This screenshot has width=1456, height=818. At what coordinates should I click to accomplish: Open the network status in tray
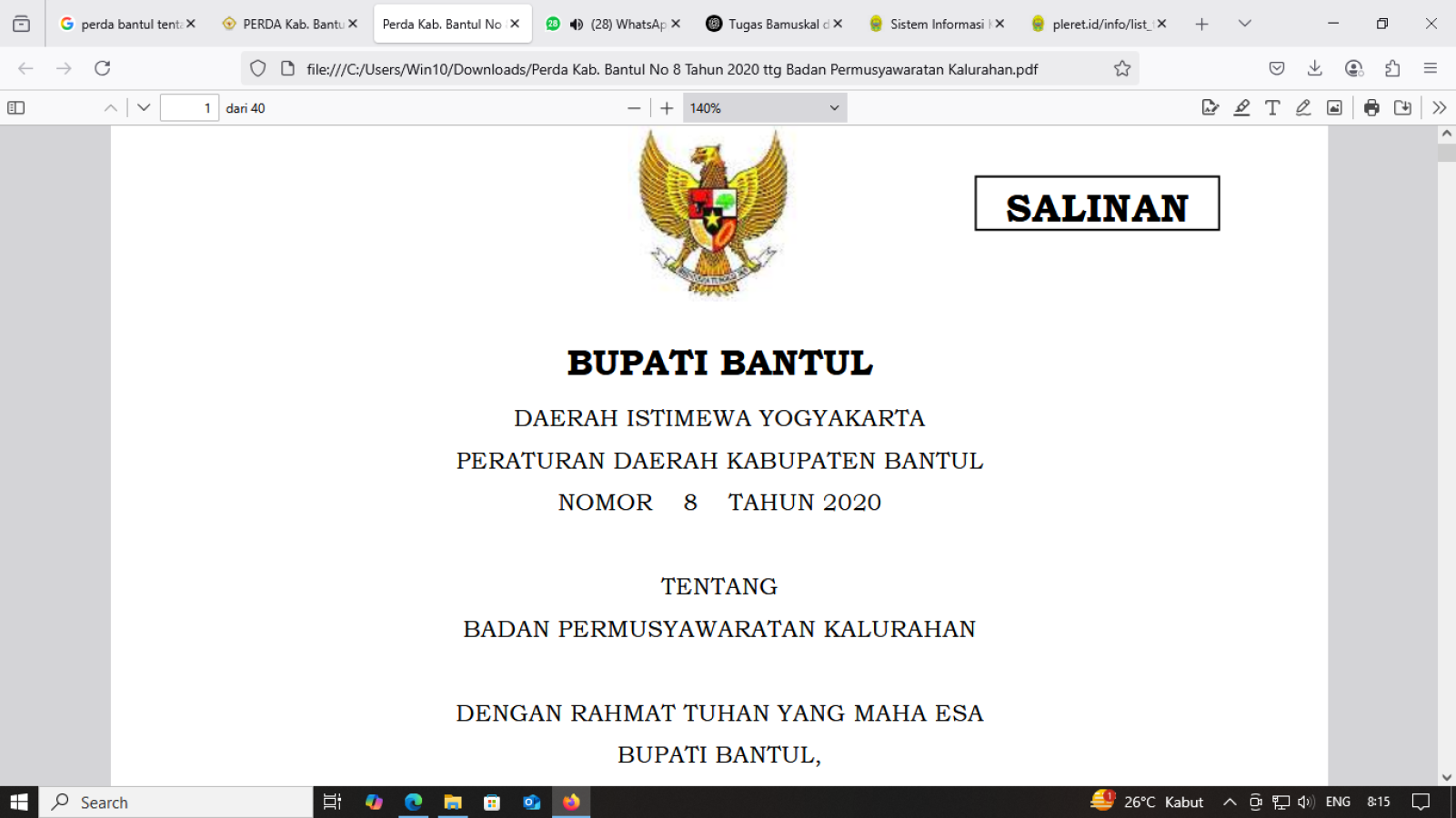1281,802
